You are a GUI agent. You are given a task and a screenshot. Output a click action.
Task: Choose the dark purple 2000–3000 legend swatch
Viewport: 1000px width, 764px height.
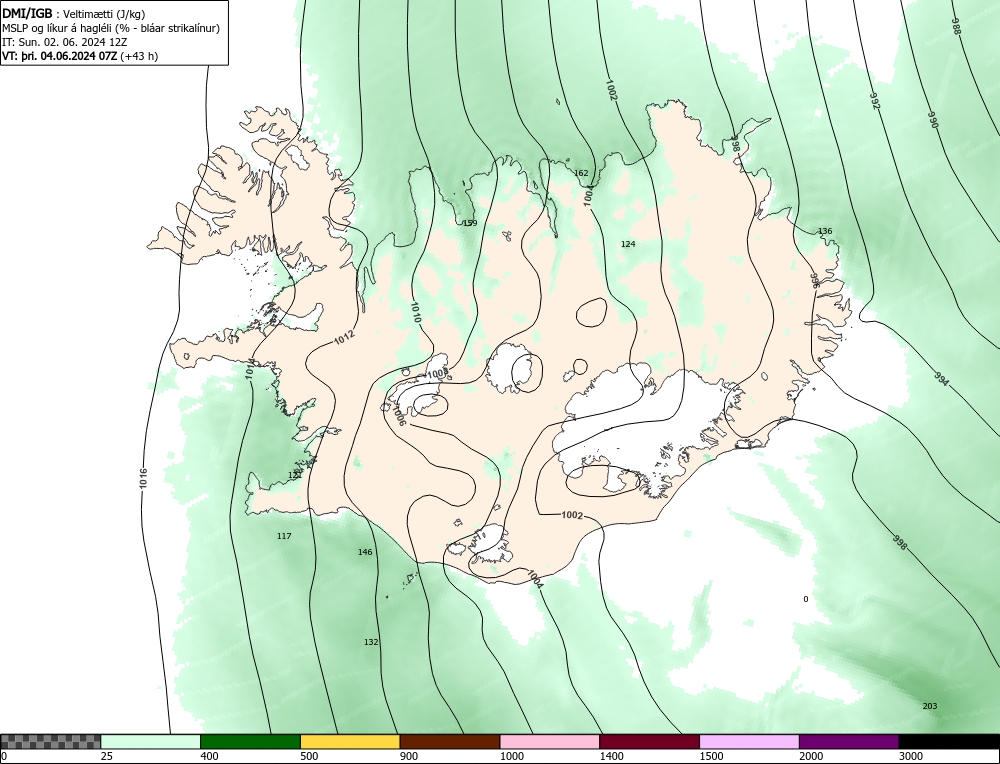849,742
